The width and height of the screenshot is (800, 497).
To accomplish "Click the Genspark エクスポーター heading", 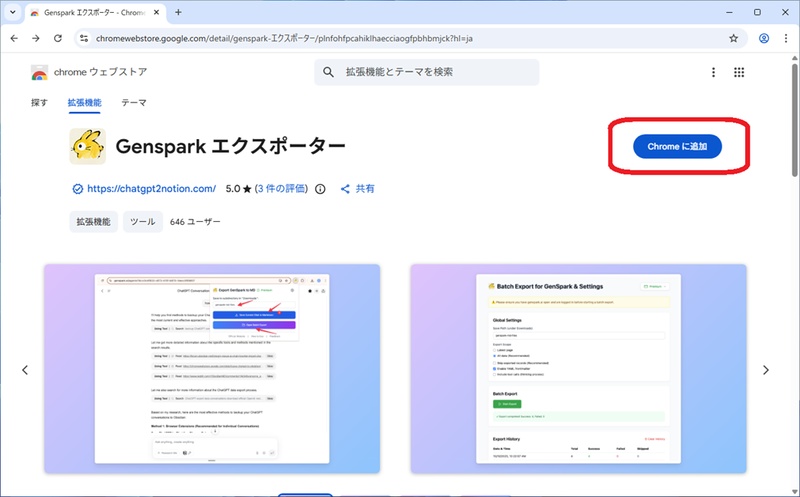I will pos(231,146).
